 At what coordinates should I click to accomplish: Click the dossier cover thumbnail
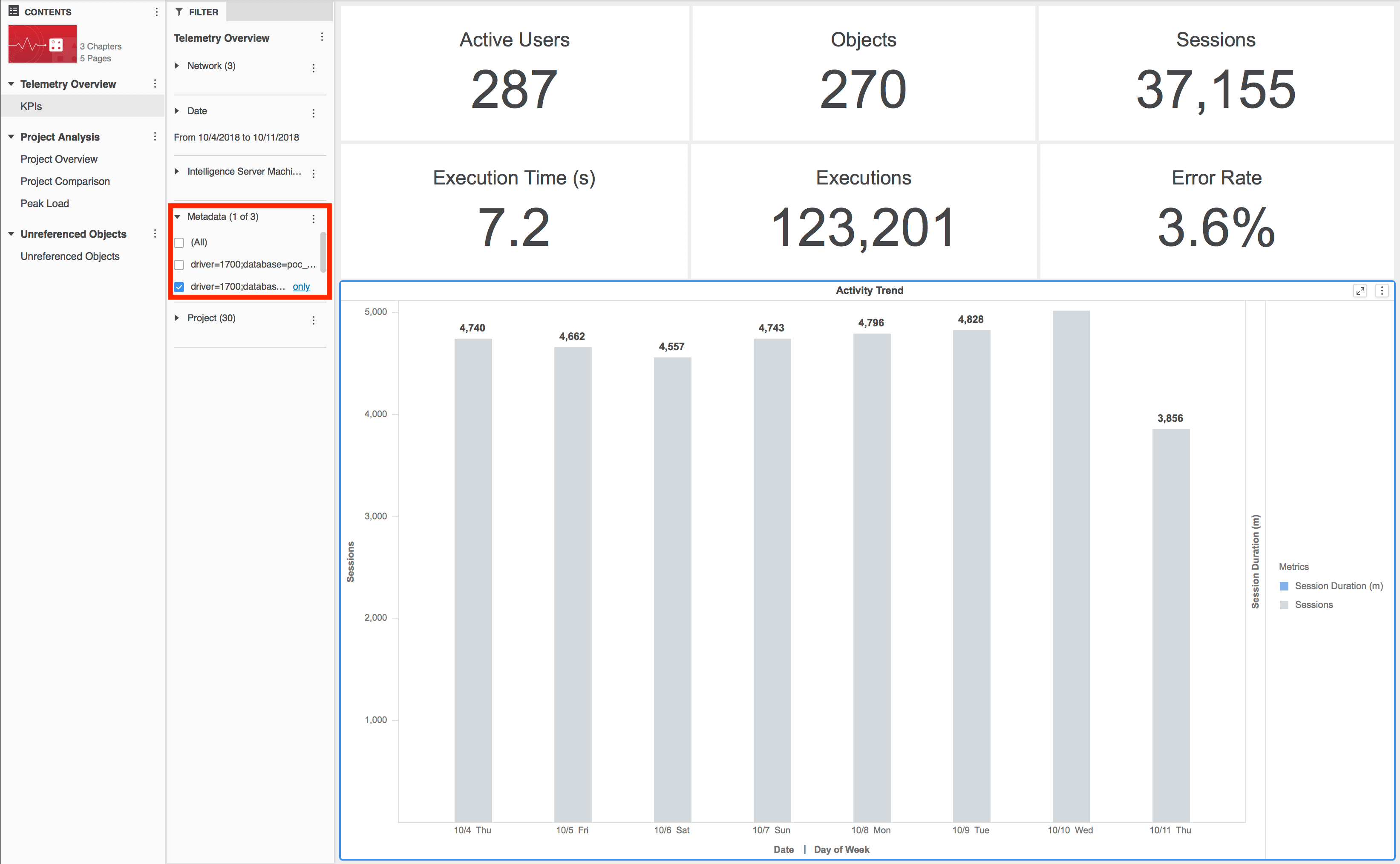(x=42, y=44)
